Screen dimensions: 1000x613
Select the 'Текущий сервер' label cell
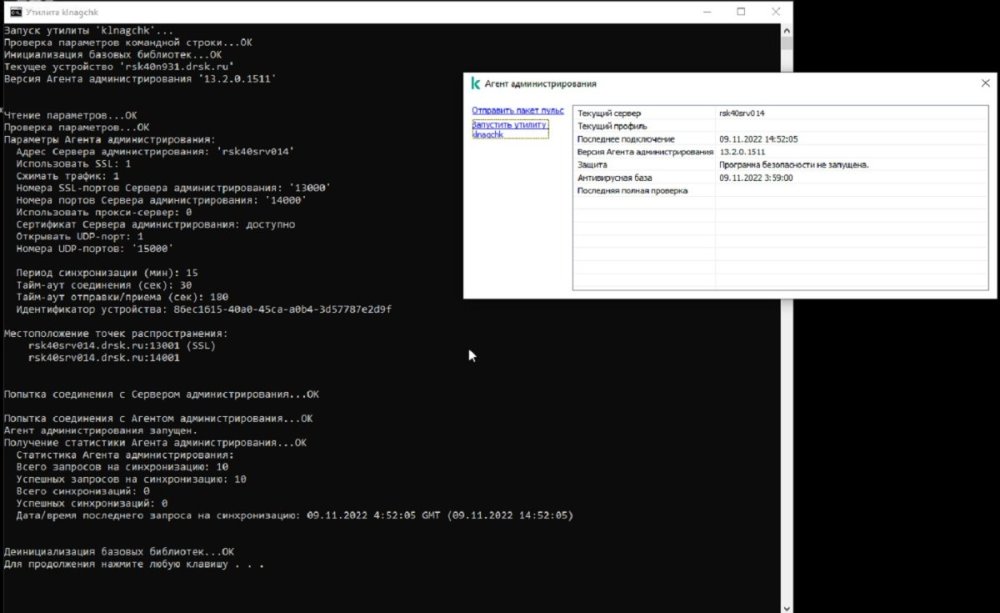pos(644,113)
